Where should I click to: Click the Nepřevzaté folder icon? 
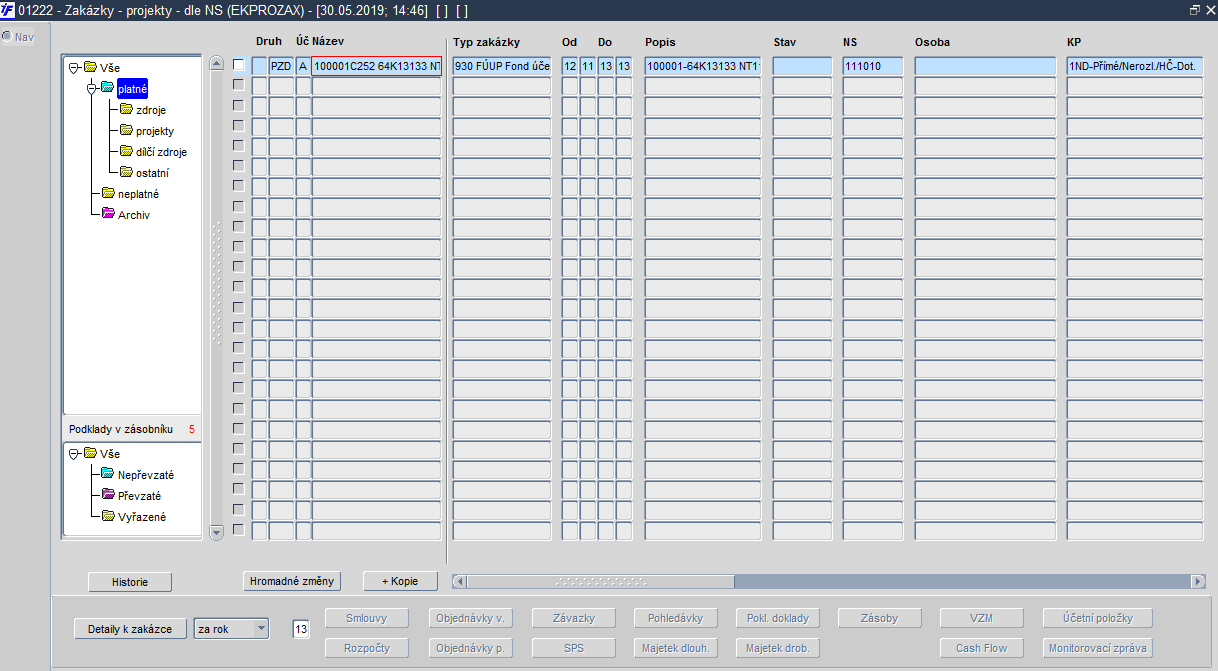pos(108,474)
